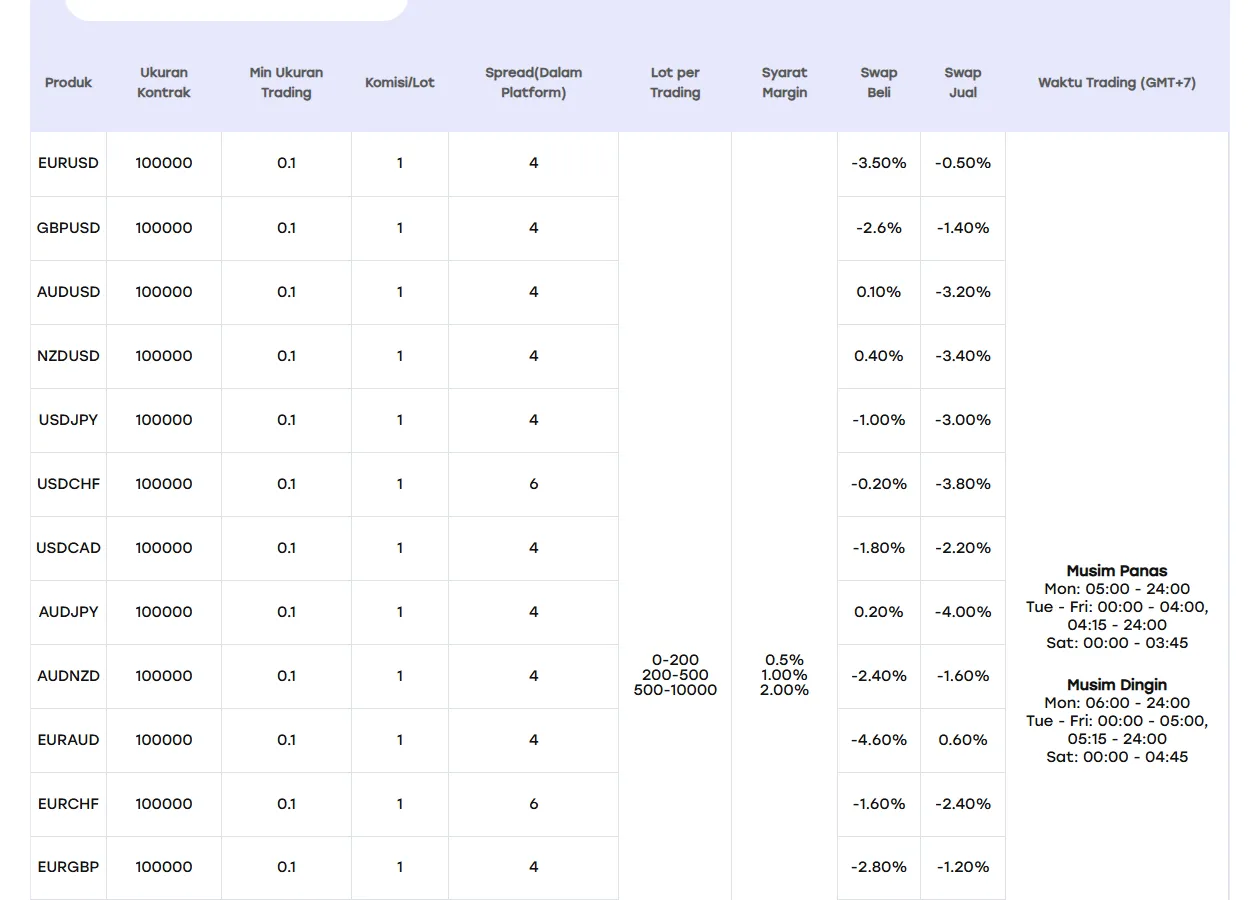The height and width of the screenshot is (900, 1260).
Task: Click USDJPY swap beli value -1.00%
Action: pyautogui.click(x=879, y=420)
